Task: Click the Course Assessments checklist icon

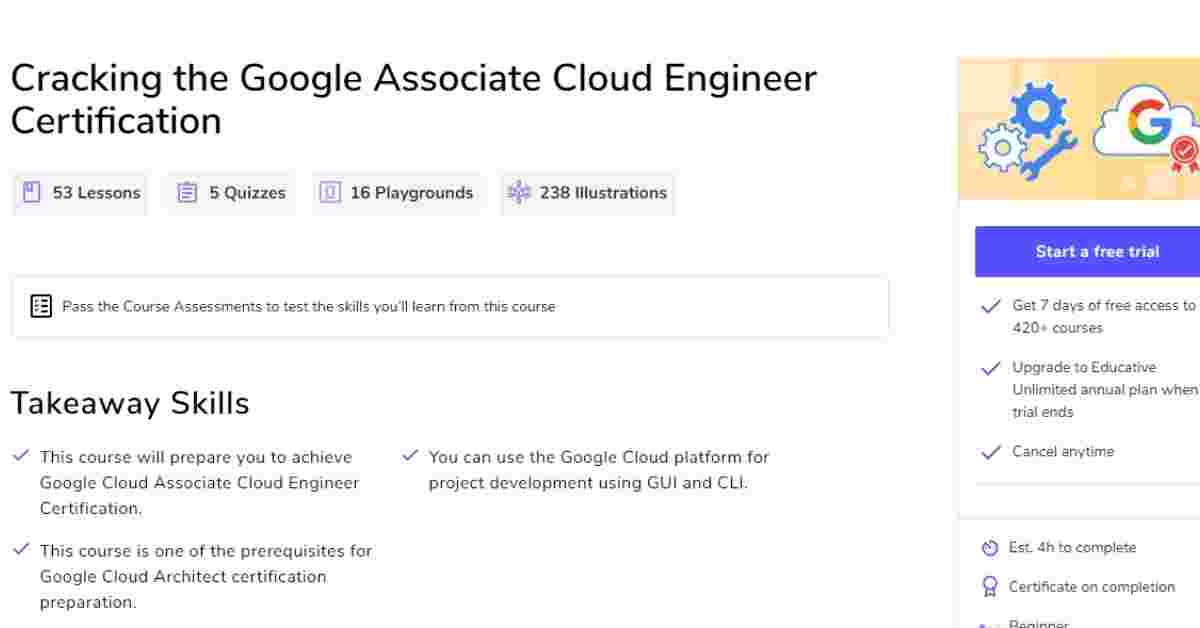Action: pyautogui.click(x=41, y=306)
